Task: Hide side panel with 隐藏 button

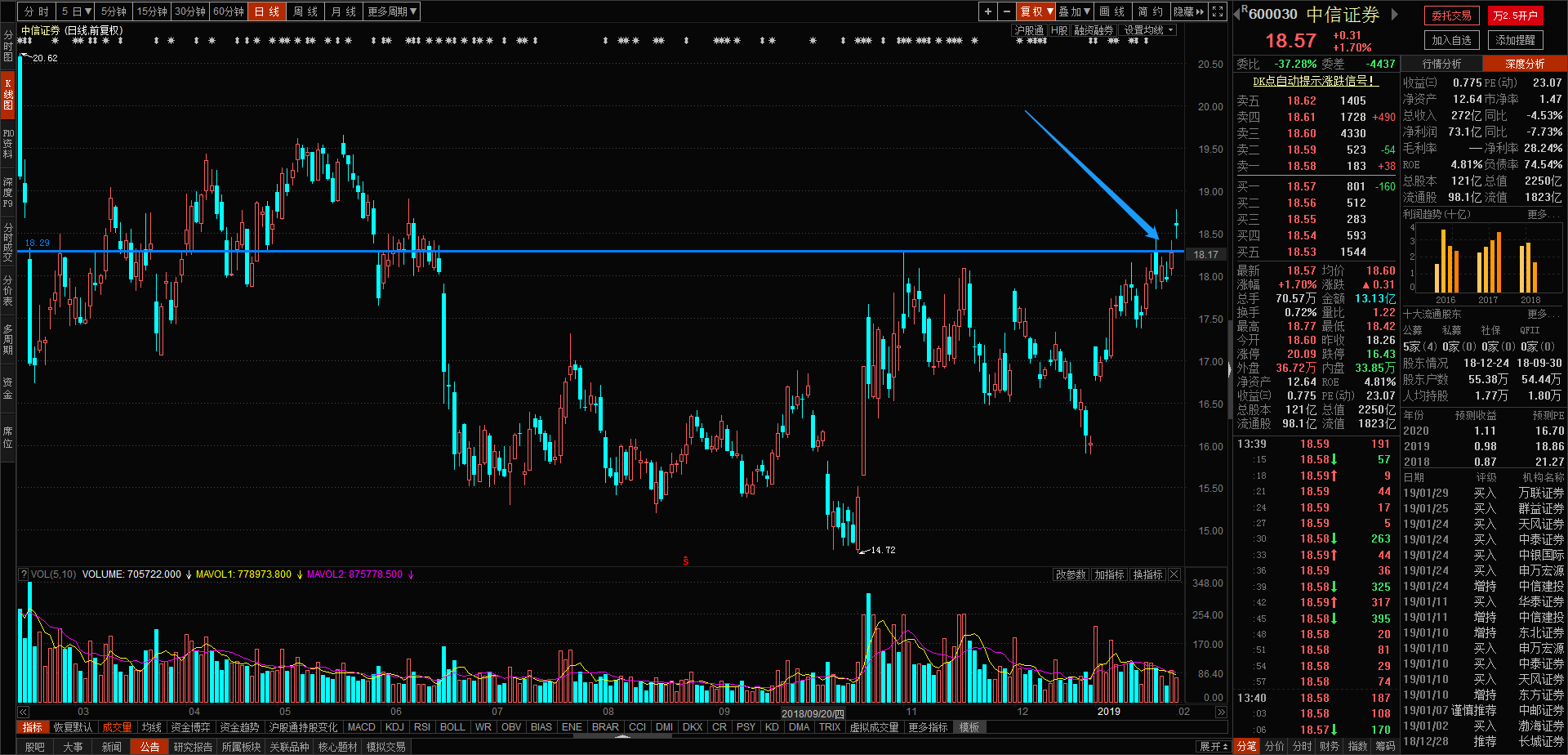Action: click(x=1189, y=11)
